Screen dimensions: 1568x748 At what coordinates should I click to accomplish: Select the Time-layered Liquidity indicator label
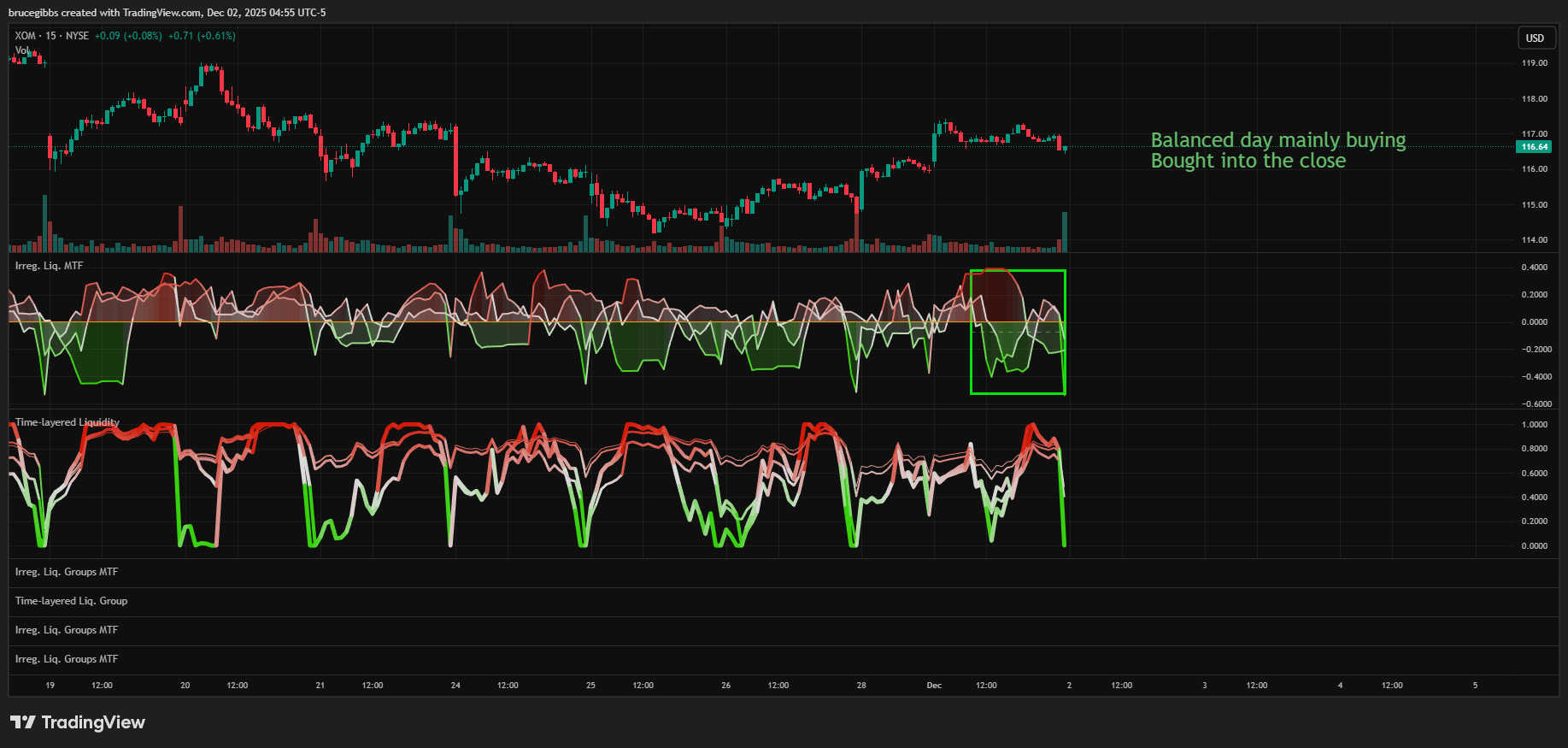click(x=67, y=422)
